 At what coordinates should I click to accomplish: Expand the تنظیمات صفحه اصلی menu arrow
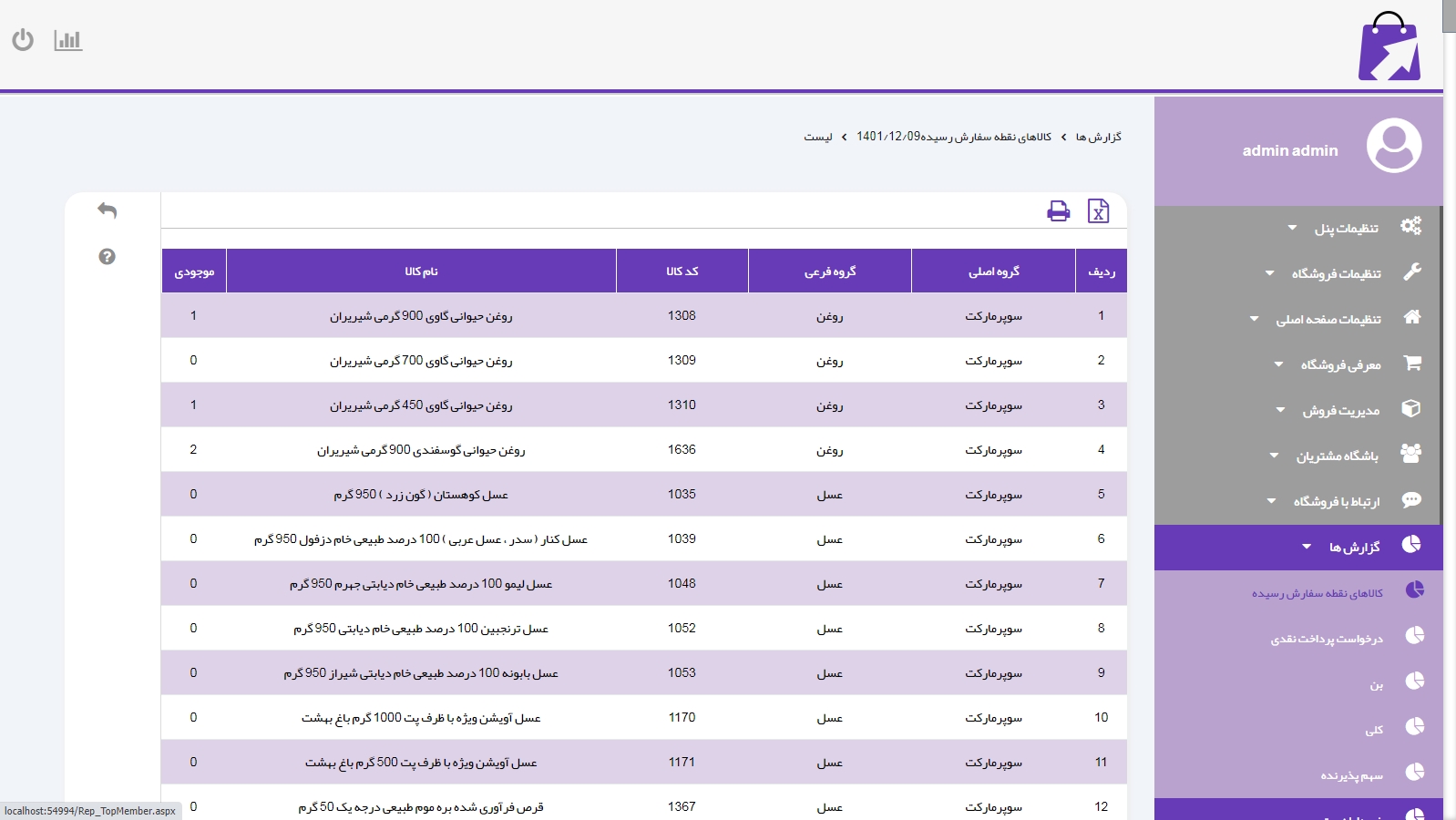click(1255, 319)
